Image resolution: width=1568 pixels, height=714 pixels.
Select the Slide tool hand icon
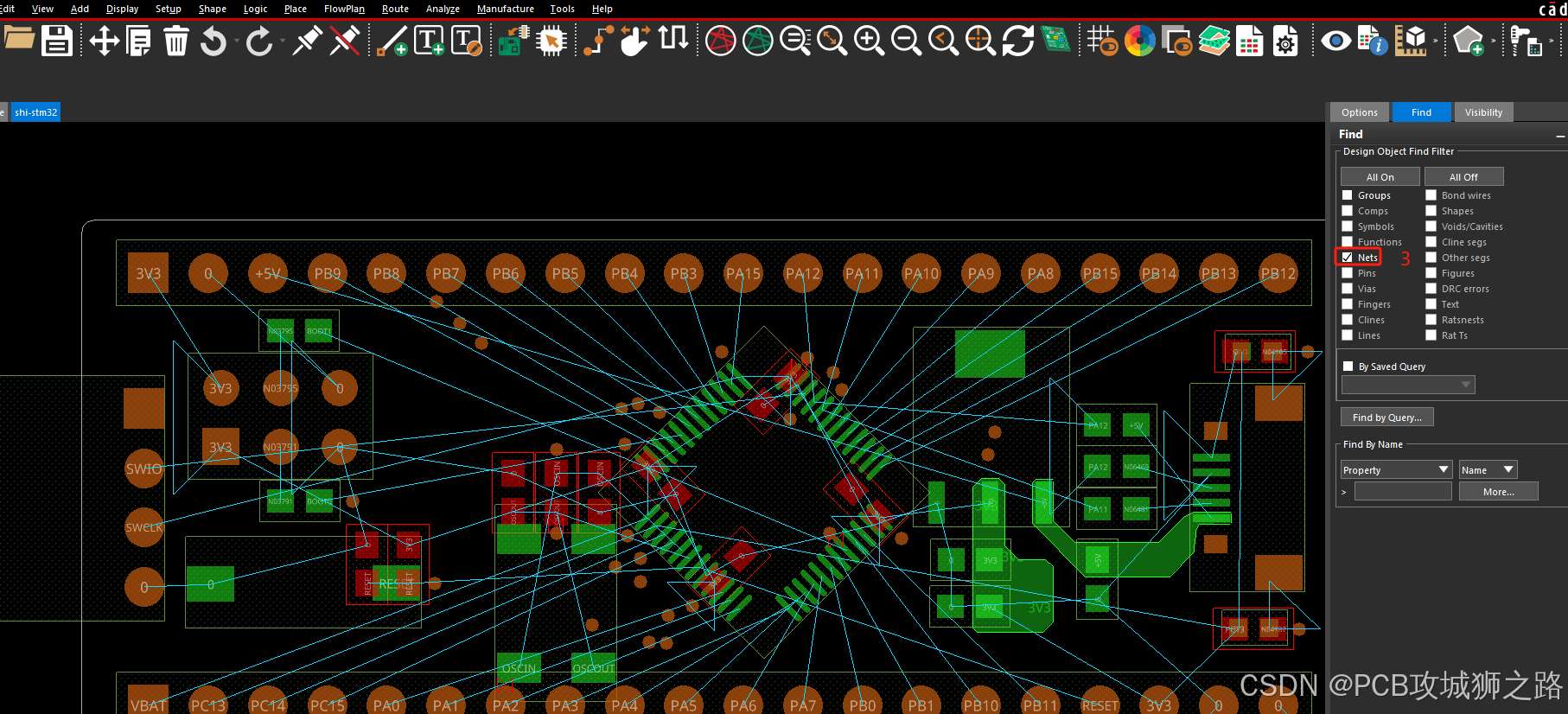(635, 41)
